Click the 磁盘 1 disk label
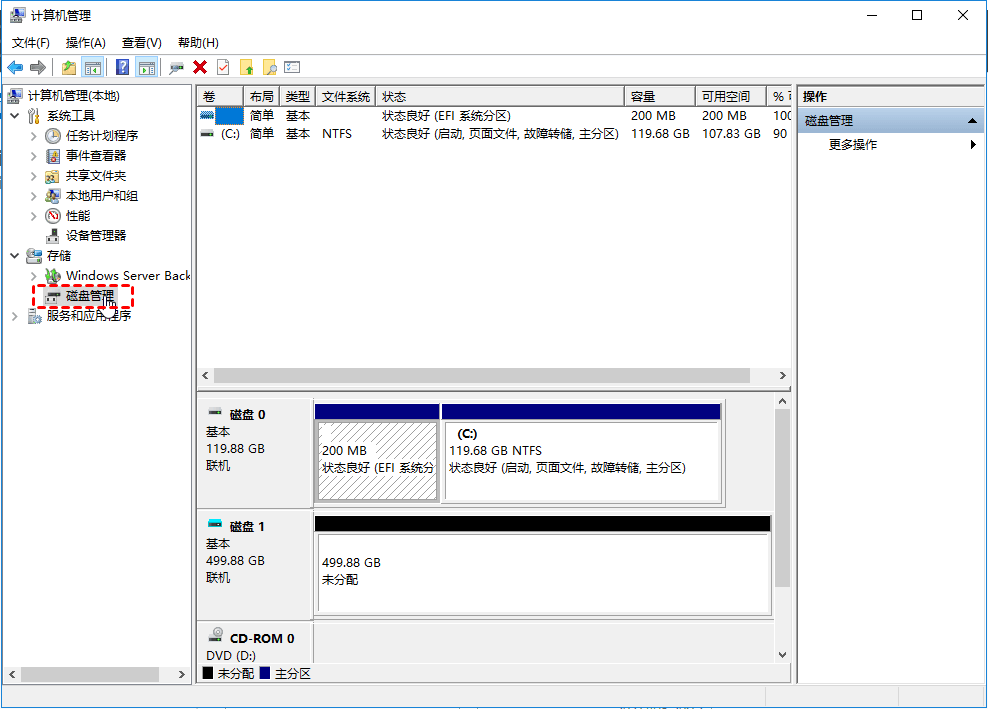The width and height of the screenshot is (988, 709). pyautogui.click(x=248, y=526)
